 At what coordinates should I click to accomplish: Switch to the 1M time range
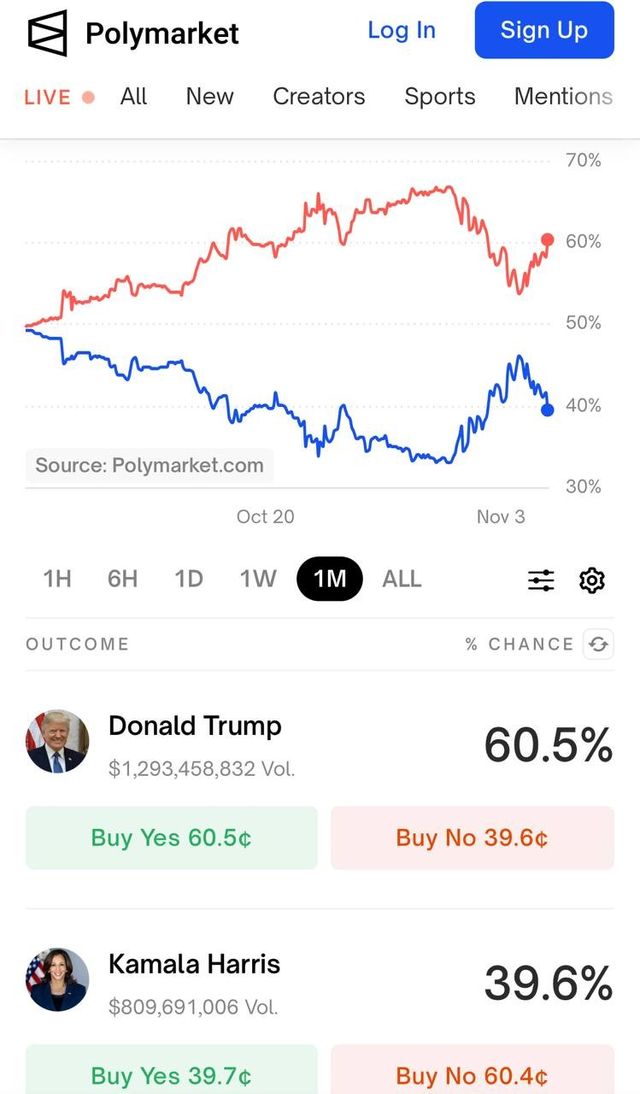[329, 579]
